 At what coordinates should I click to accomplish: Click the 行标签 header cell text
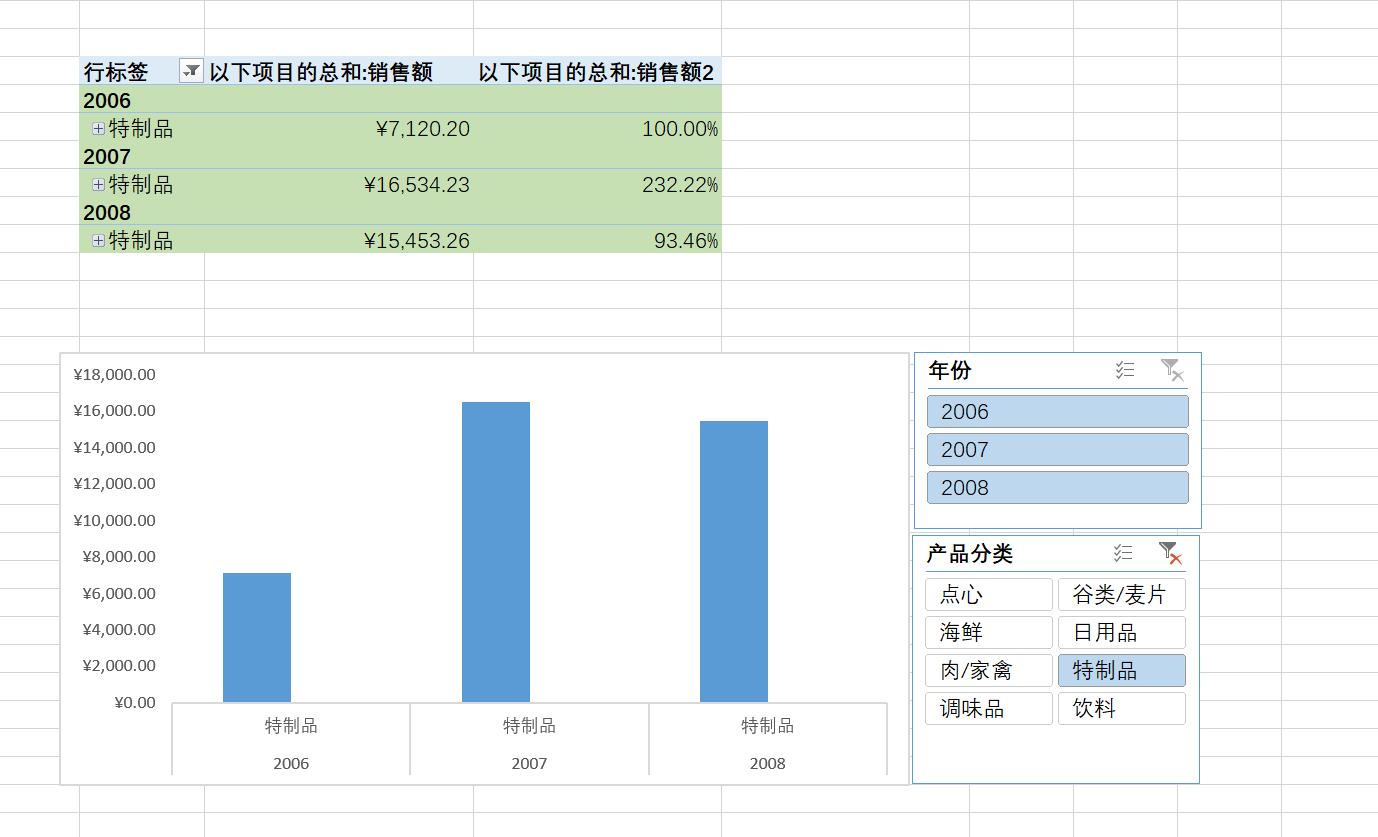click(116, 72)
